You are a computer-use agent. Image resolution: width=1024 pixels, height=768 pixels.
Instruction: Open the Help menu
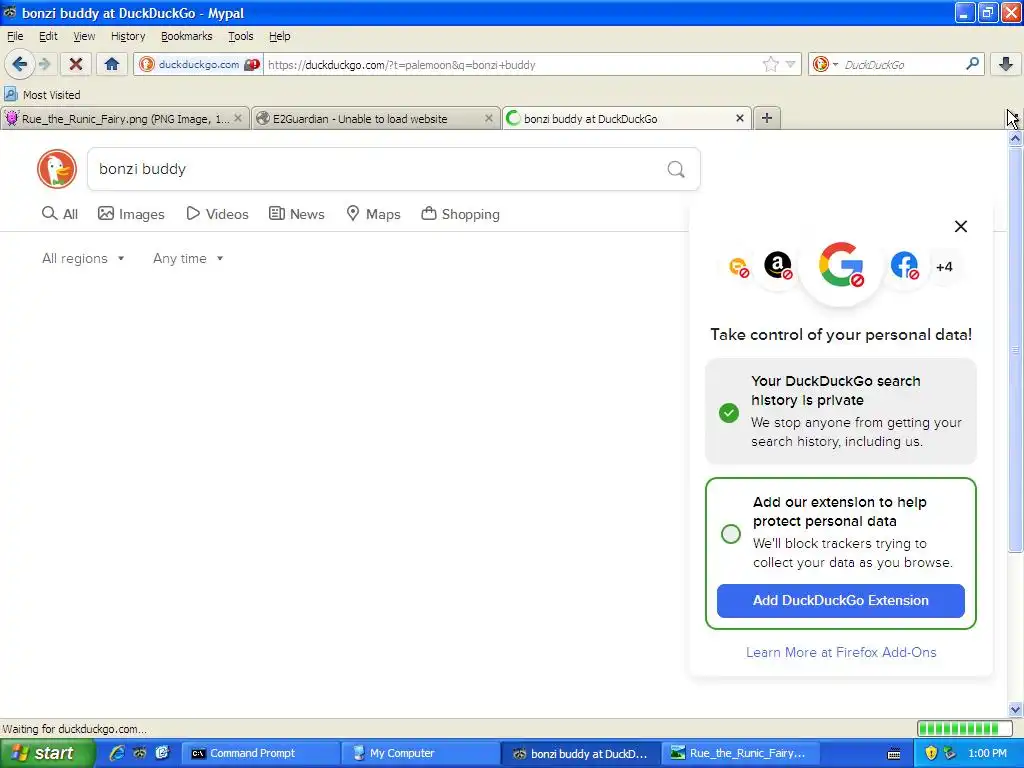[280, 36]
